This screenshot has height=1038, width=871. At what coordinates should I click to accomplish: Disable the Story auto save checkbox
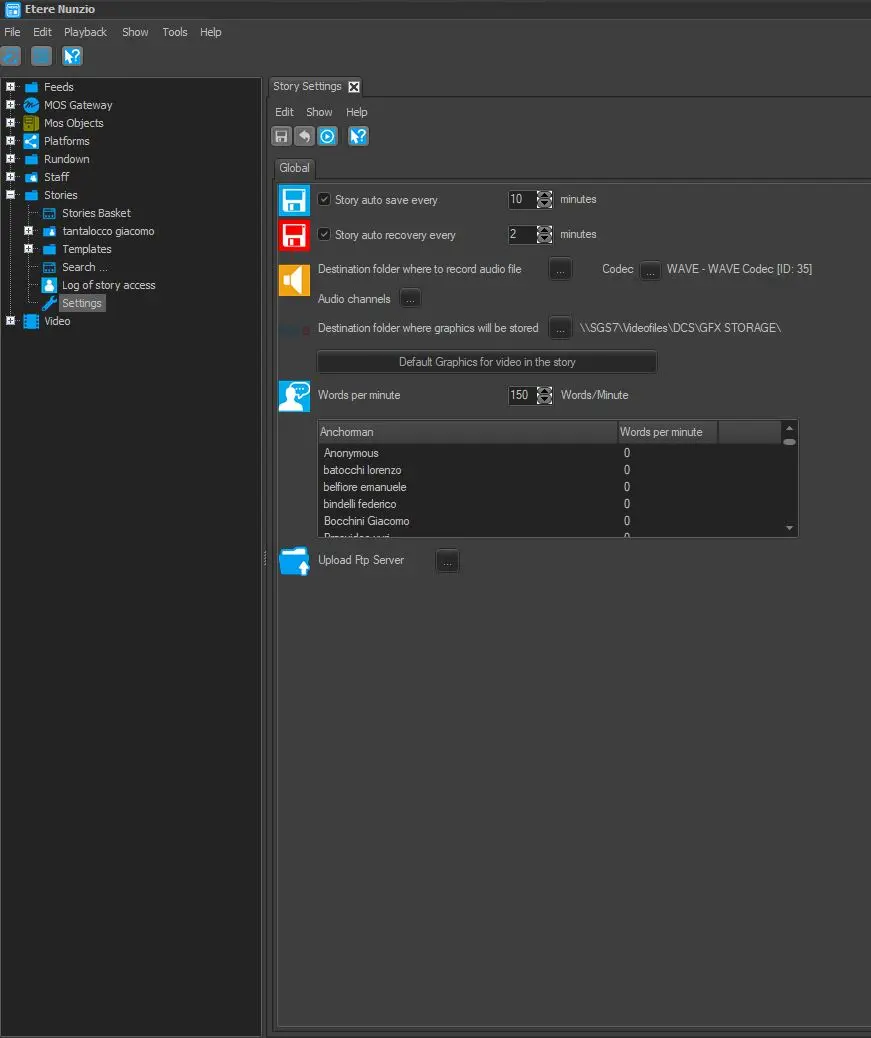click(324, 199)
